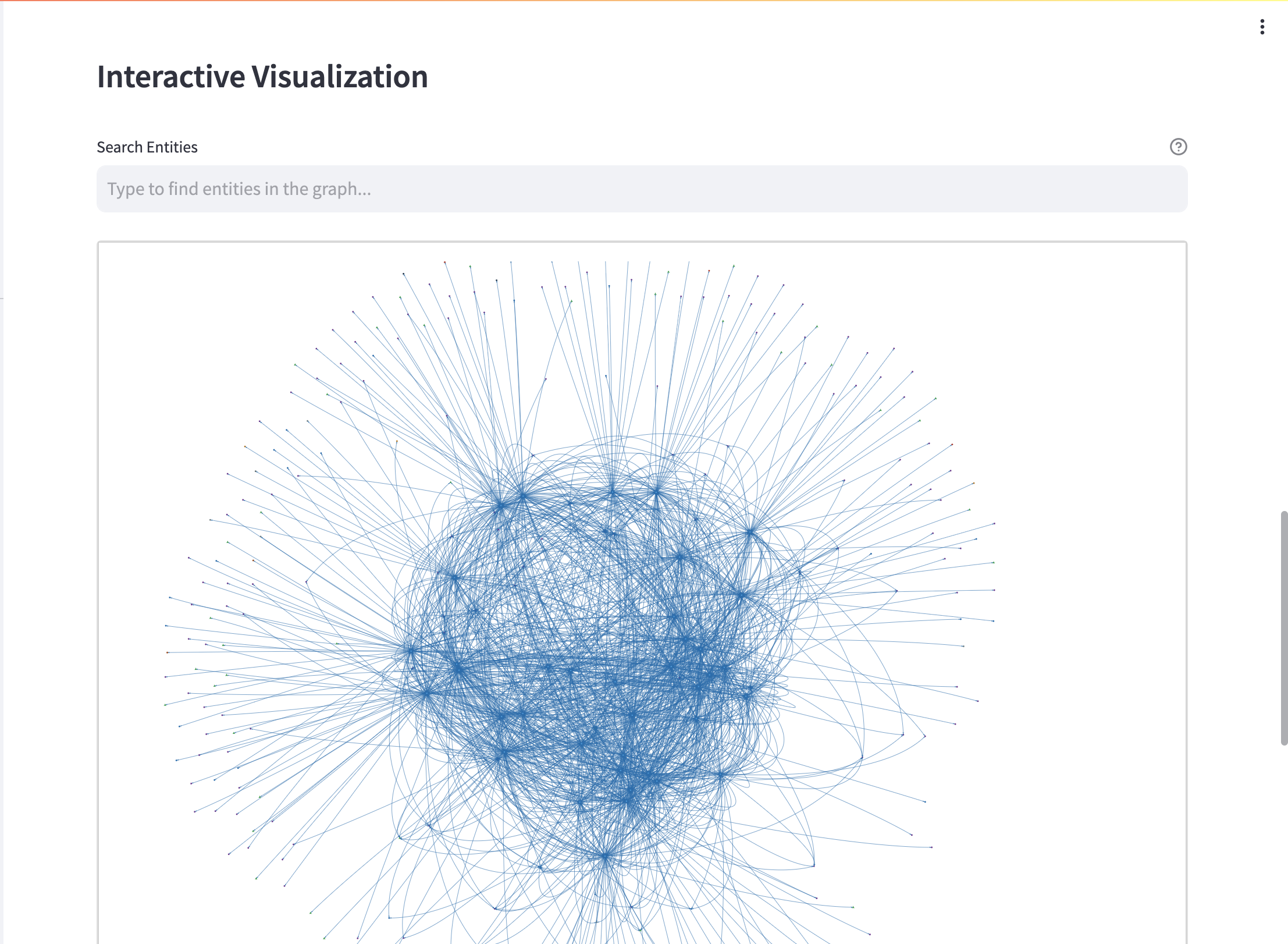Click the Search Entities label
The image size is (1288, 944).
(x=147, y=147)
